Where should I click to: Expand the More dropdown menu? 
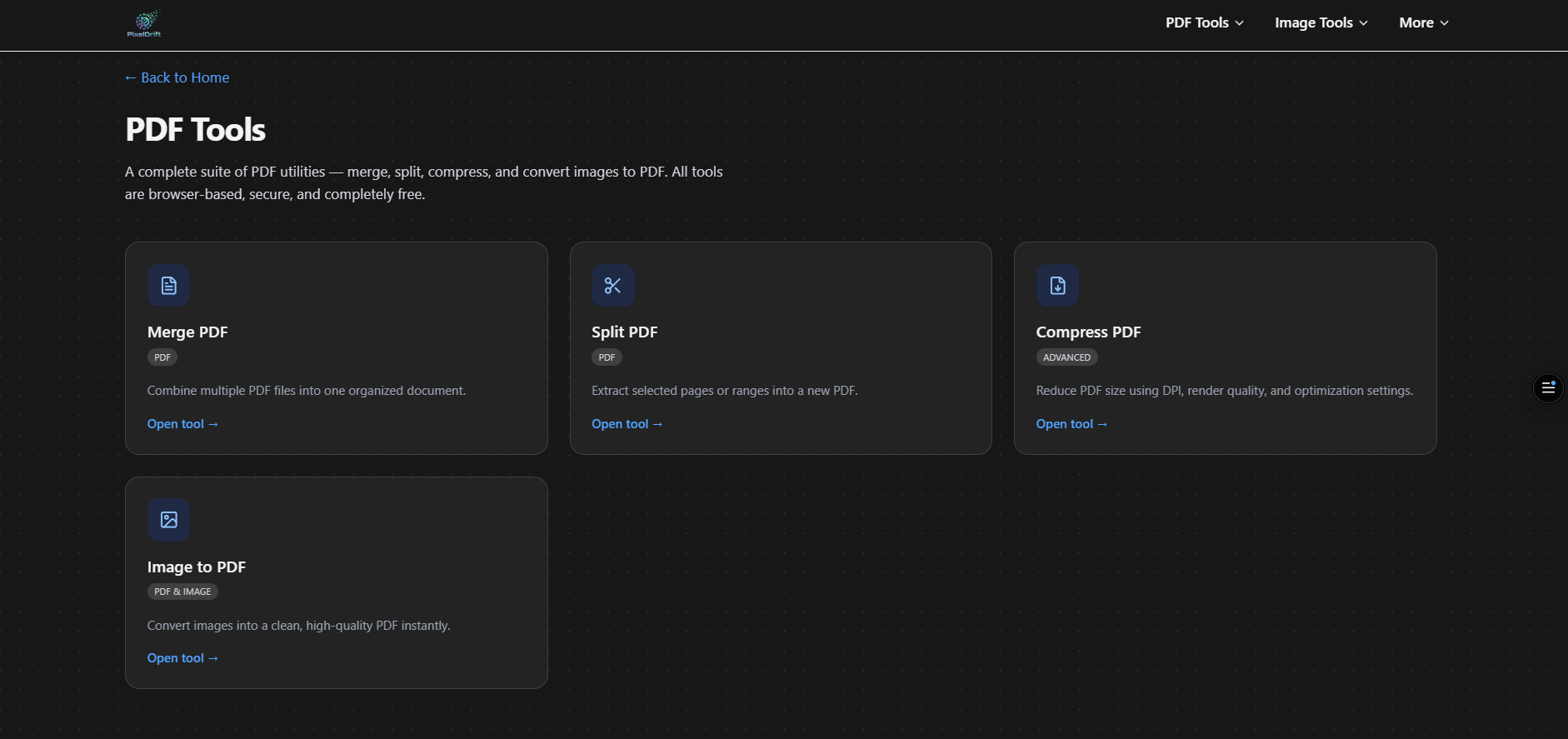pos(1424,23)
